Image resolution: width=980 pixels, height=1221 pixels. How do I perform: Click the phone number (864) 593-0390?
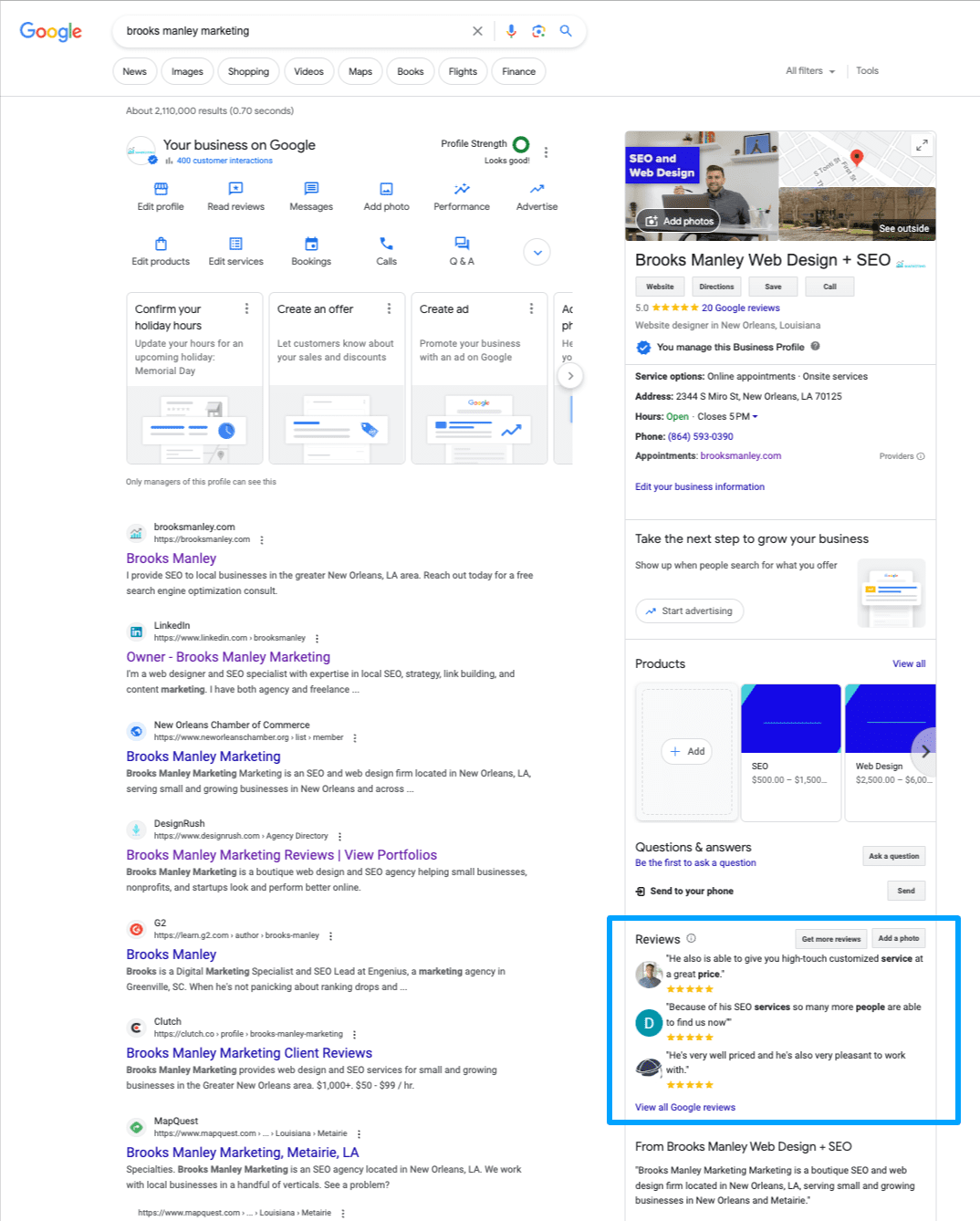click(700, 437)
